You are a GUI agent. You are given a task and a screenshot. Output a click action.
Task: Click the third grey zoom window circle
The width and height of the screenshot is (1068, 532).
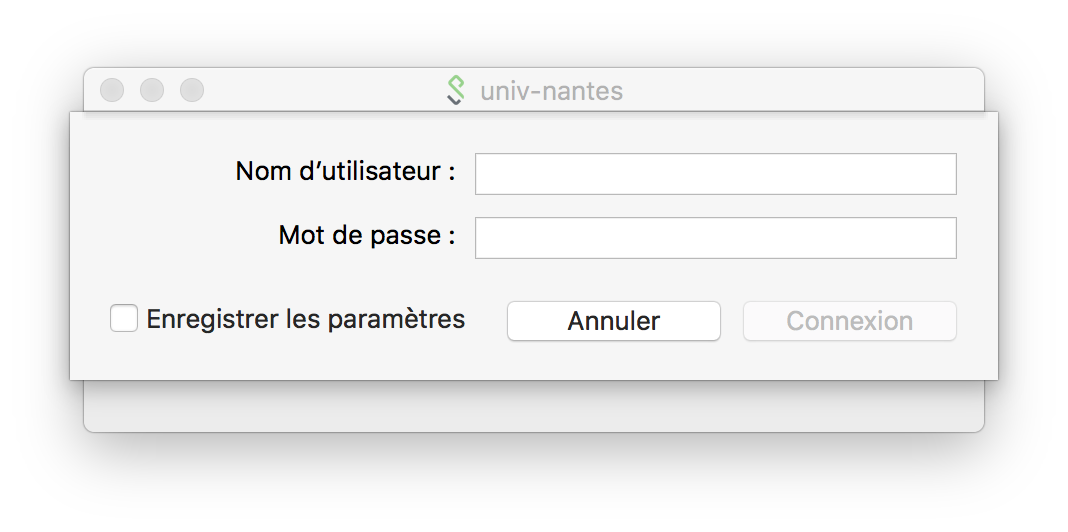coord(192,90)
